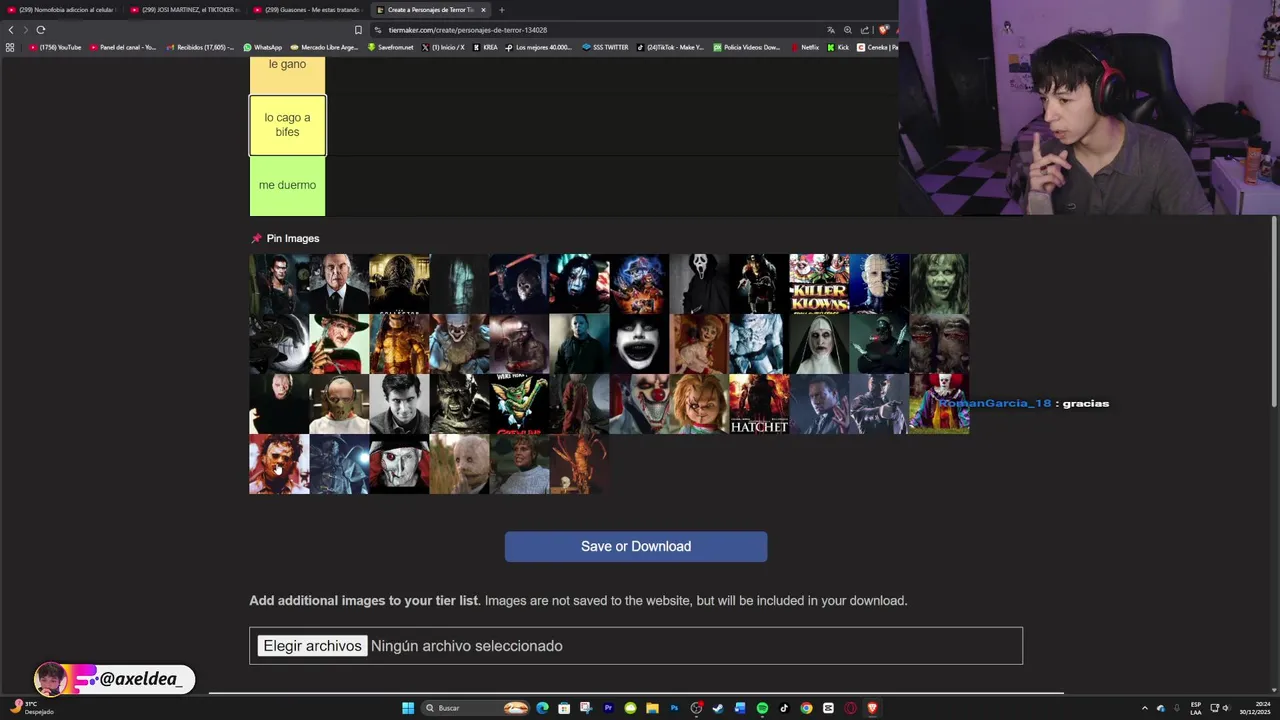The height and width of the screenshot is (720, 1280).
Task: Open the TikTok bookmark
Action: click(x=671, y=47)
